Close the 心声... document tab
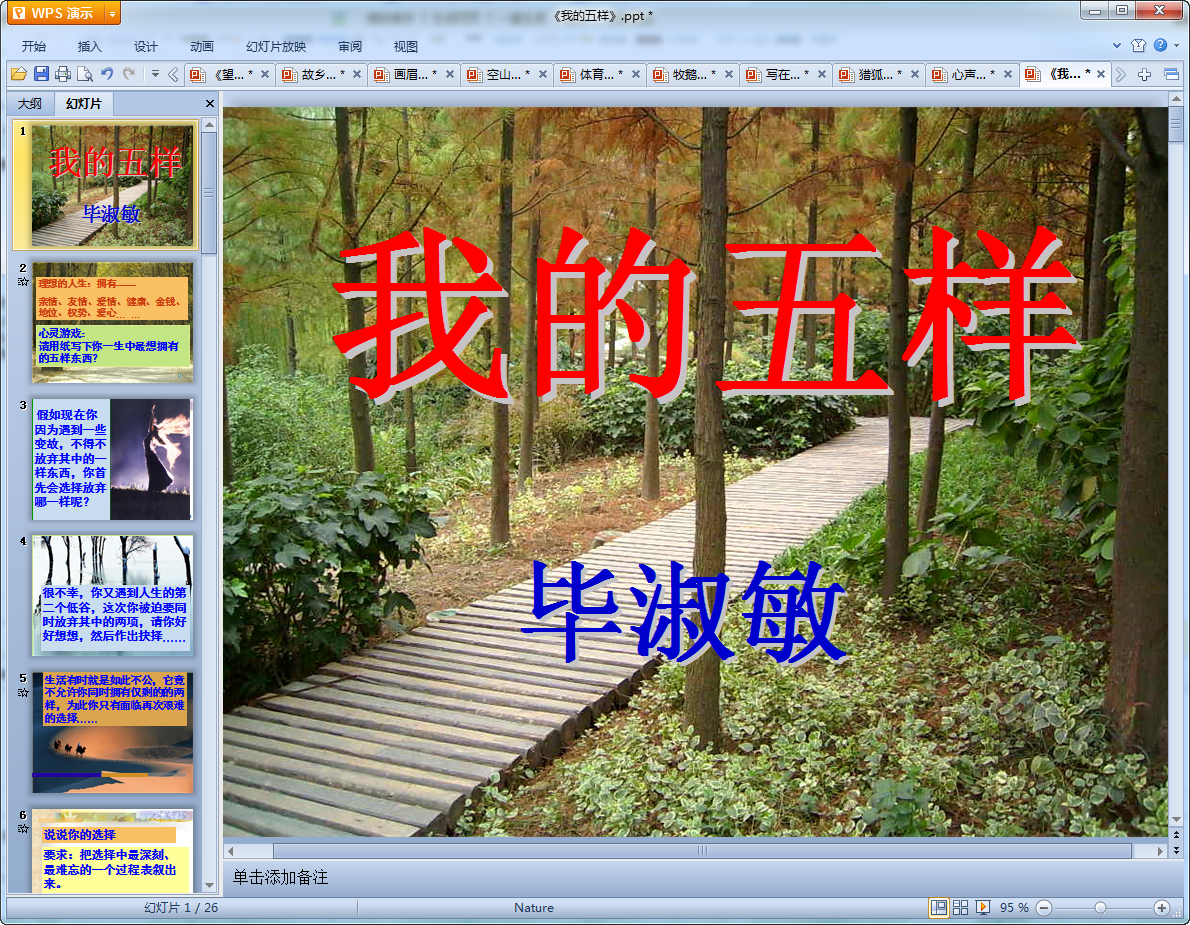The width and height of the screenshot is (1190, 925). click(1008, 74)
